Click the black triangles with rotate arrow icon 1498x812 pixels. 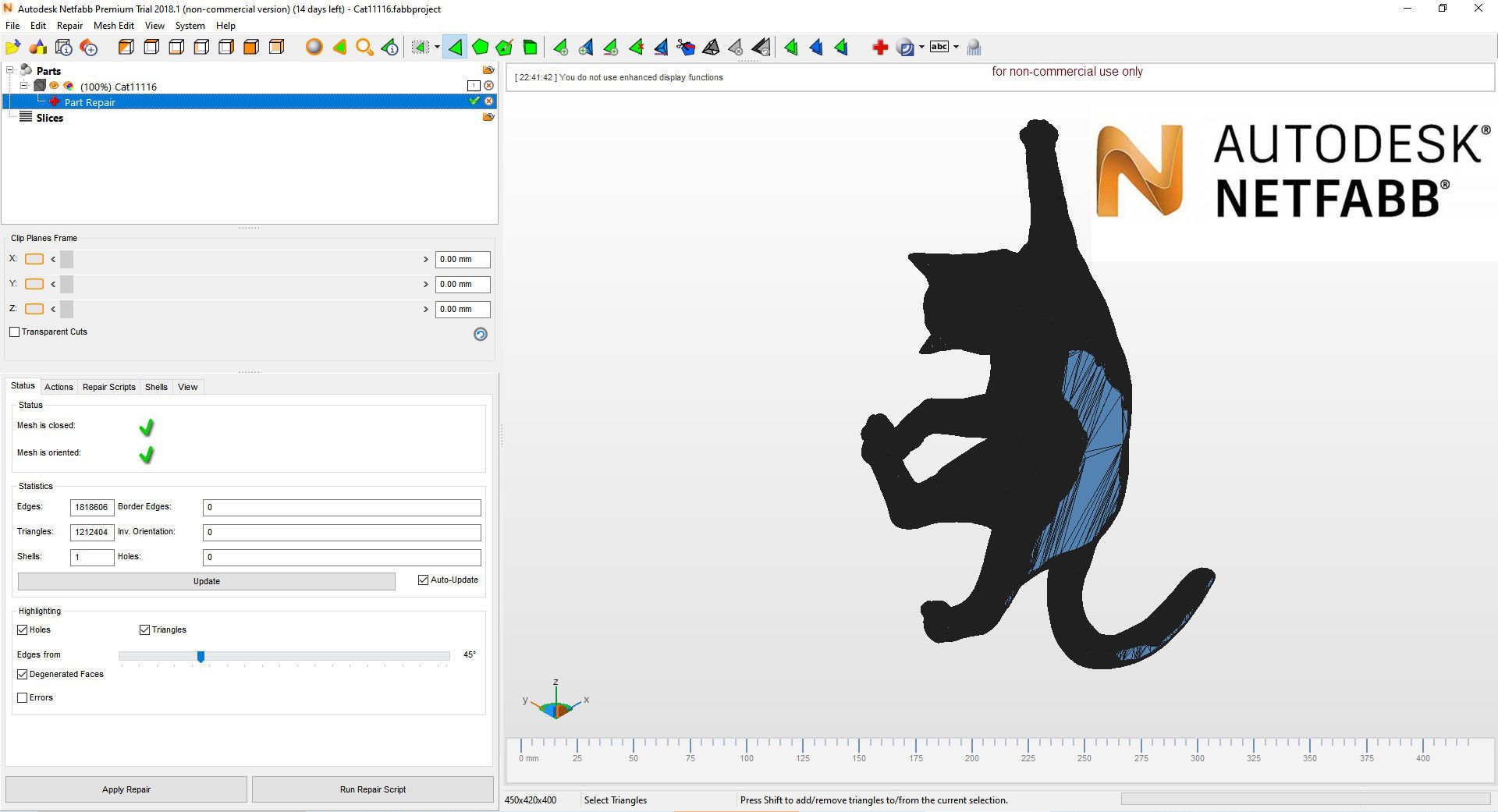761,48
